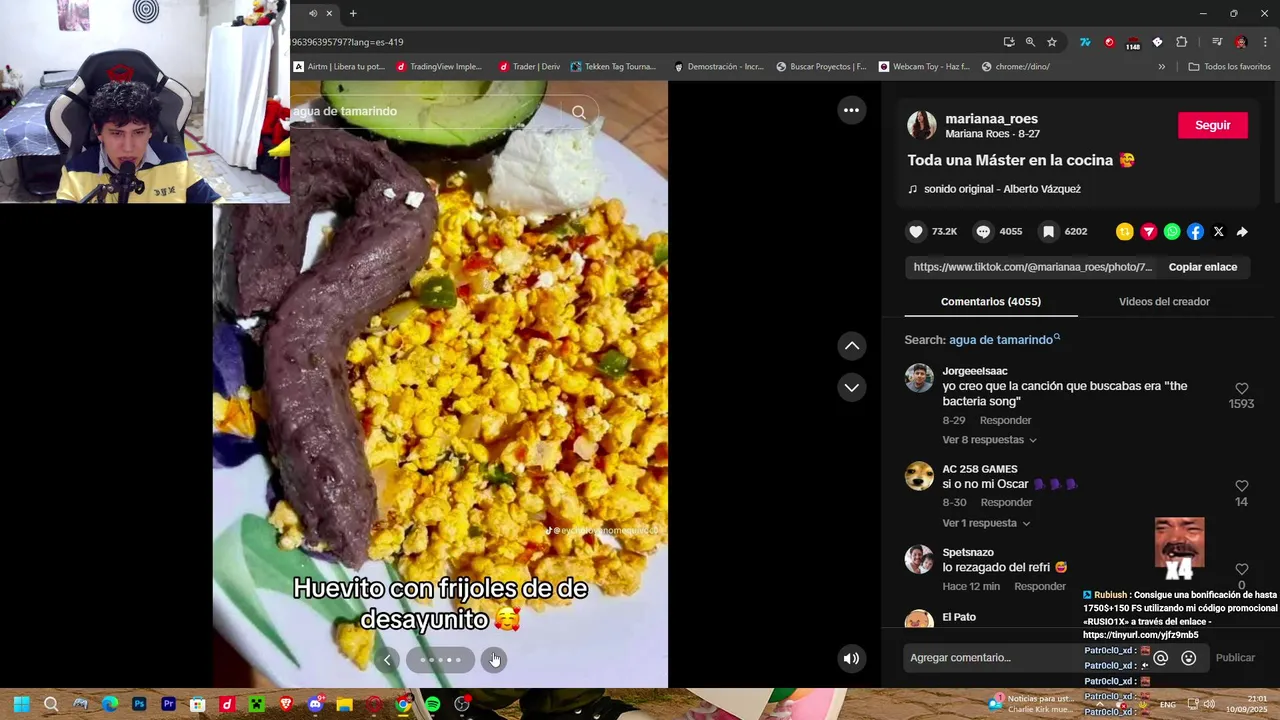
Task: Reply to AC 258 GAMES comment
Action: tap(1006, 502)
